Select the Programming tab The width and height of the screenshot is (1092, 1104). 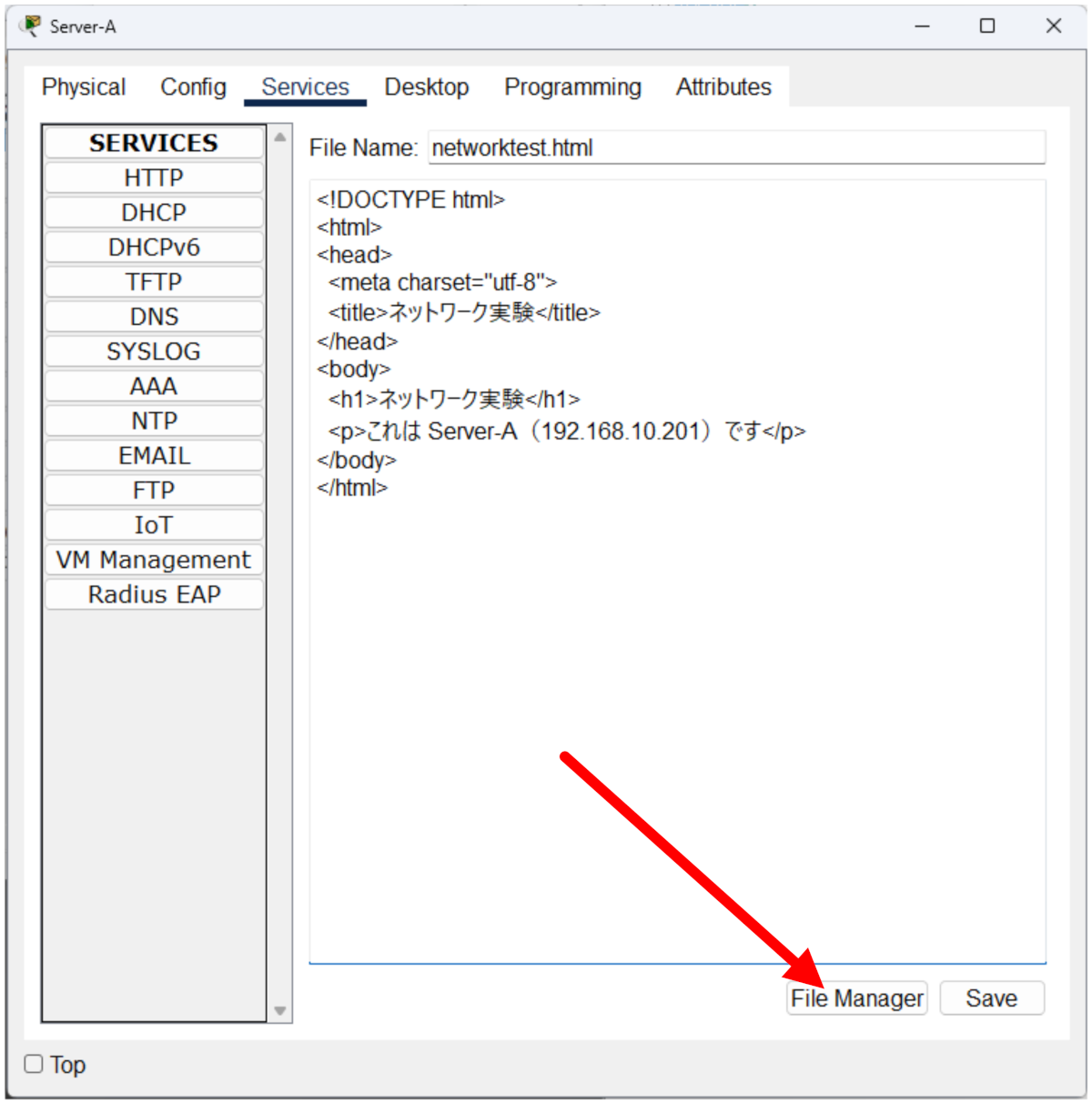click(572, 87)
